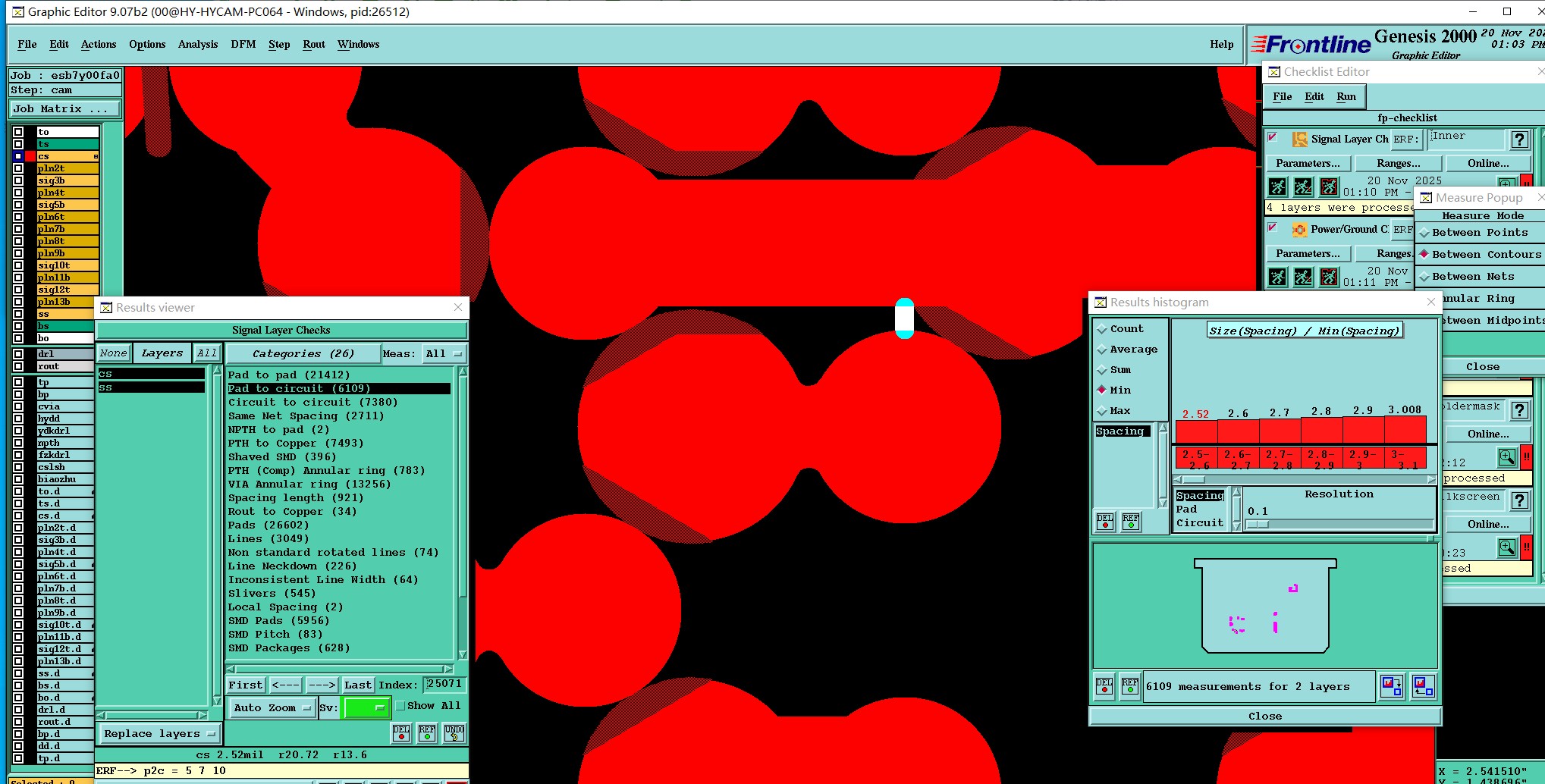Click the third run icon for Power/Ground time row
This screenshot has width=1545, height=784.
point(1330,277)
